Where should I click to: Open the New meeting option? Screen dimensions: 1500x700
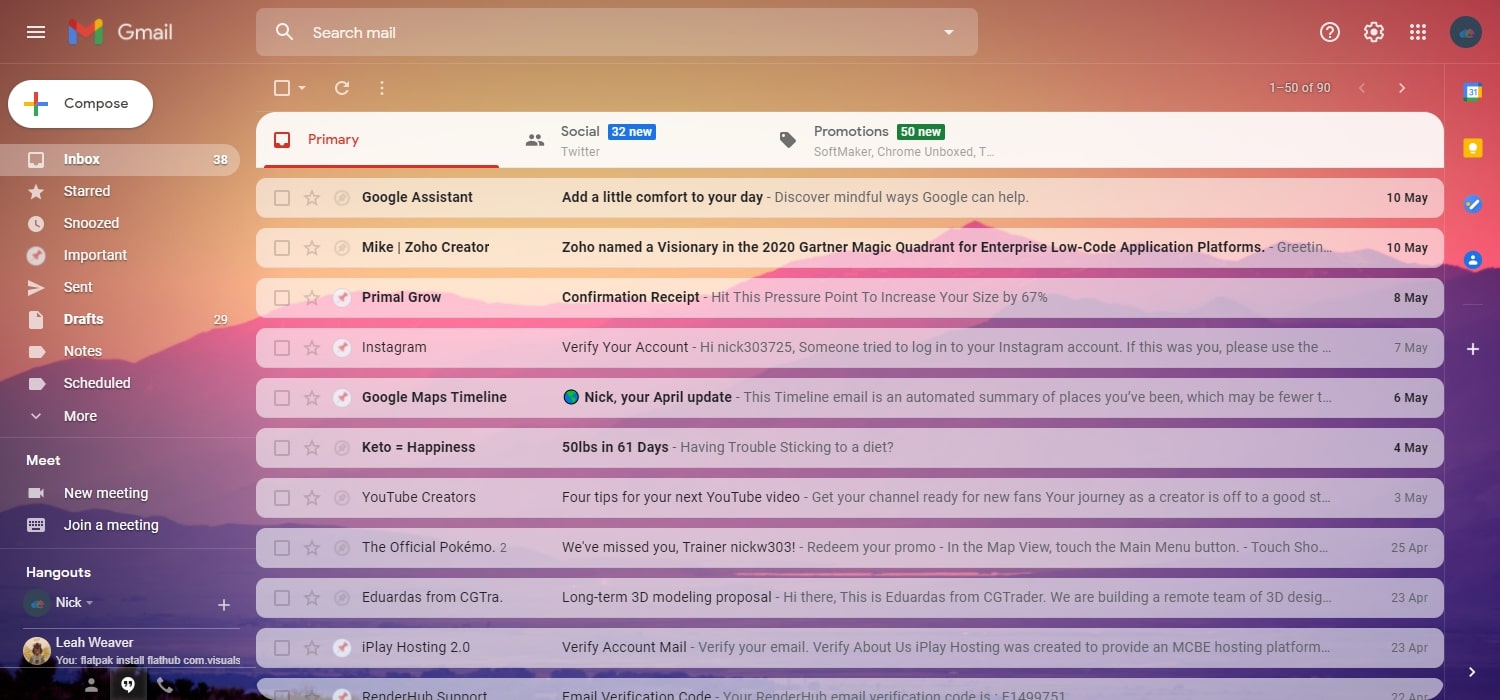[x=106, y=492]
